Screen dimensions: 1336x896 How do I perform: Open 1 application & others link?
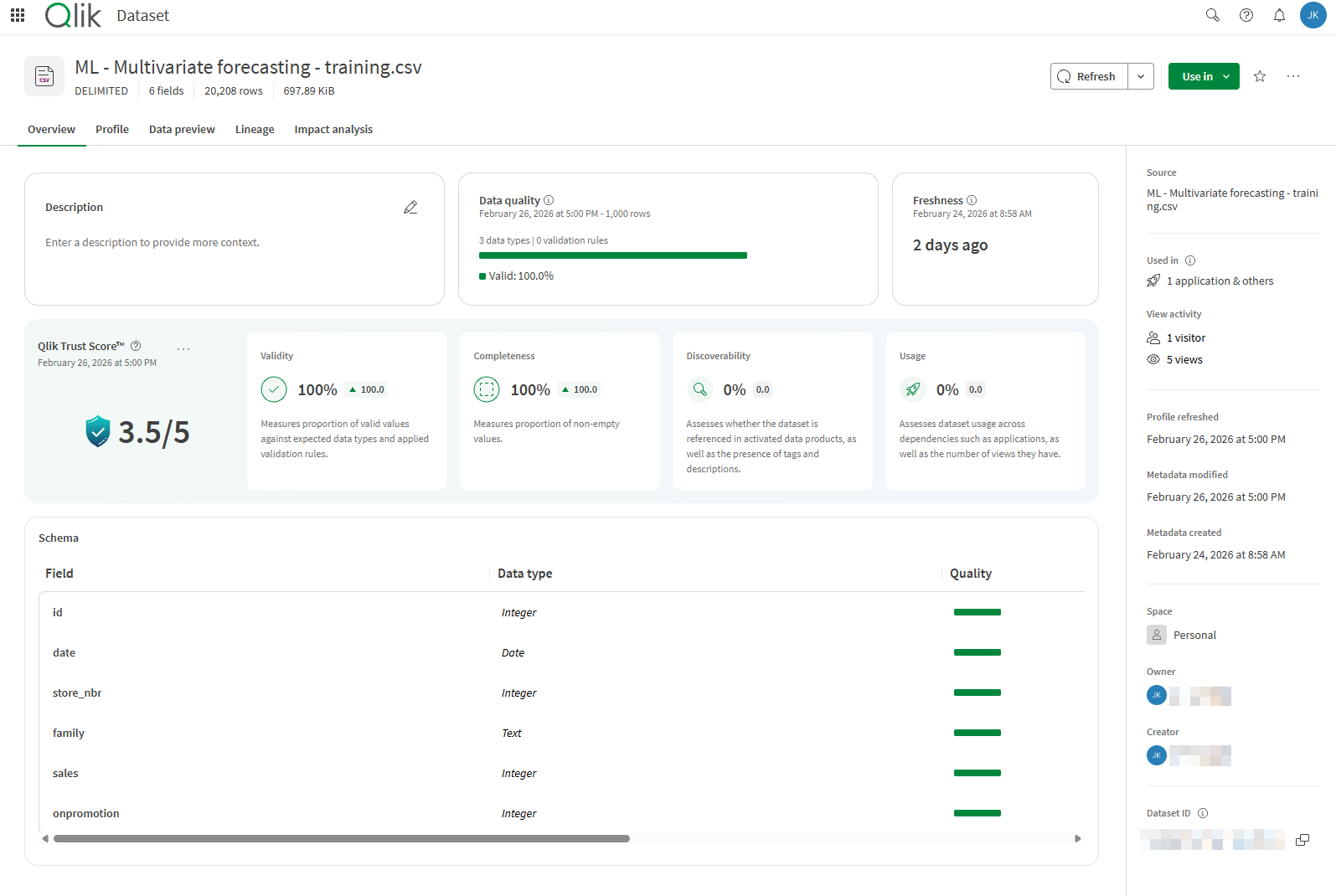click(x=1220, y=281)
